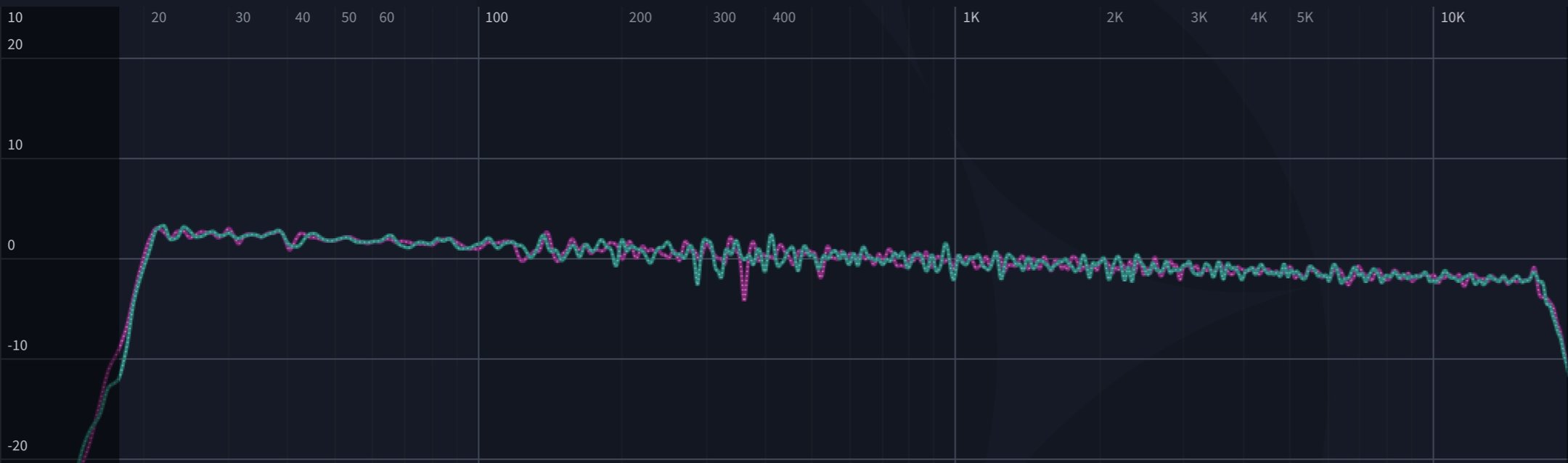Click the deepest teal dip near 300 Hz
Image resolution: width=1568 pixels, height=463 pixels.
(697, 282)
